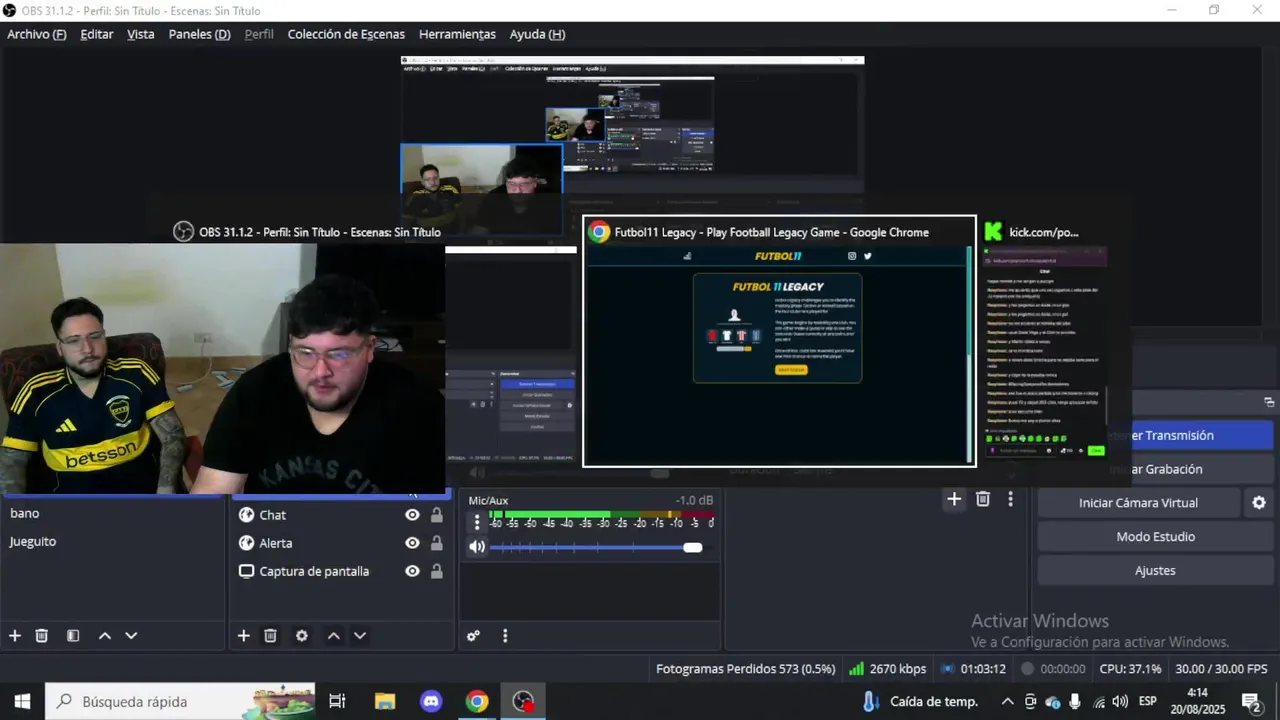
Task: Toggle lock on Captura de pantalla source
Action: 437,572
